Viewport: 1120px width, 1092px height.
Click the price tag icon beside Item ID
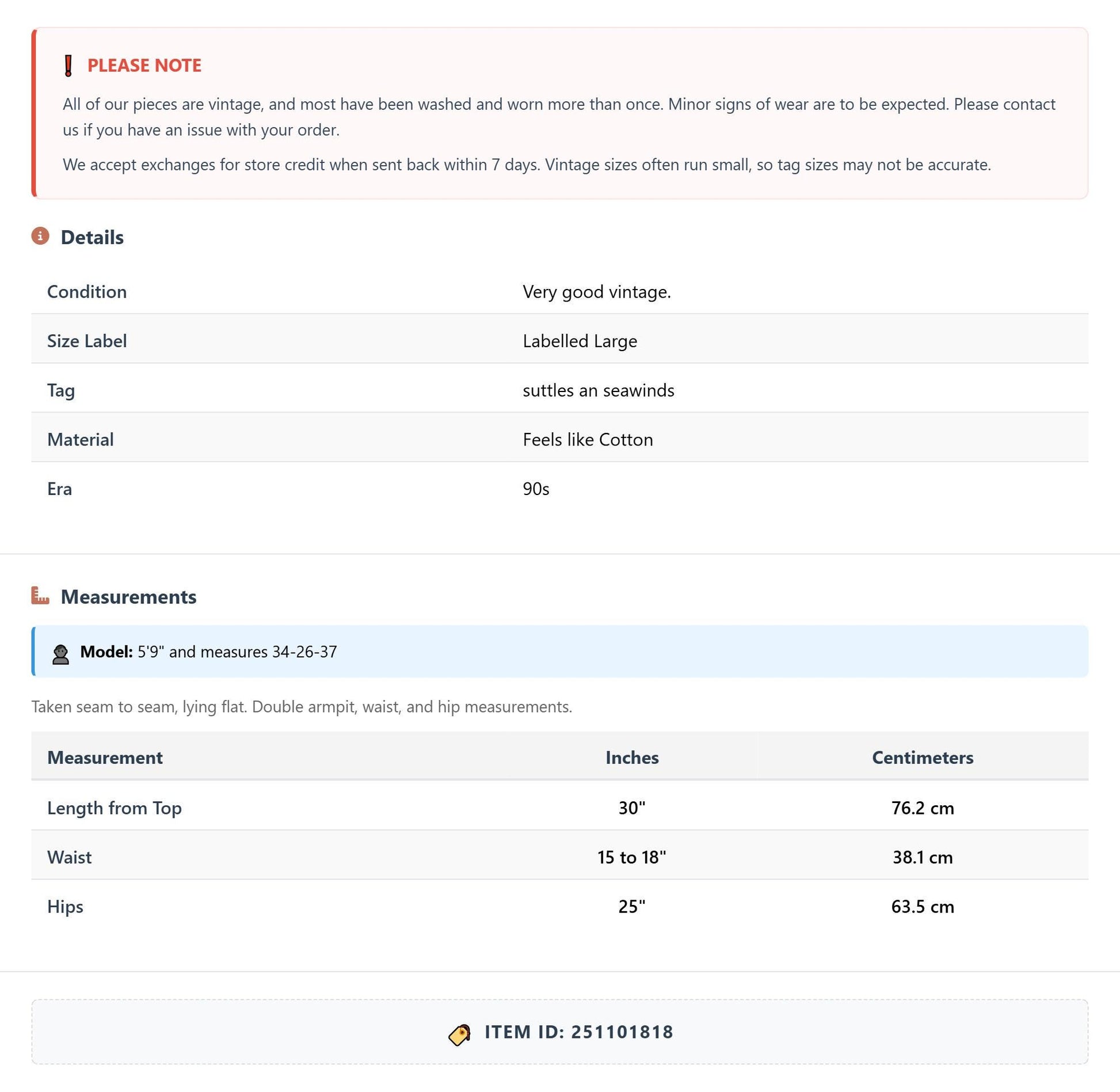[459, 1034]
